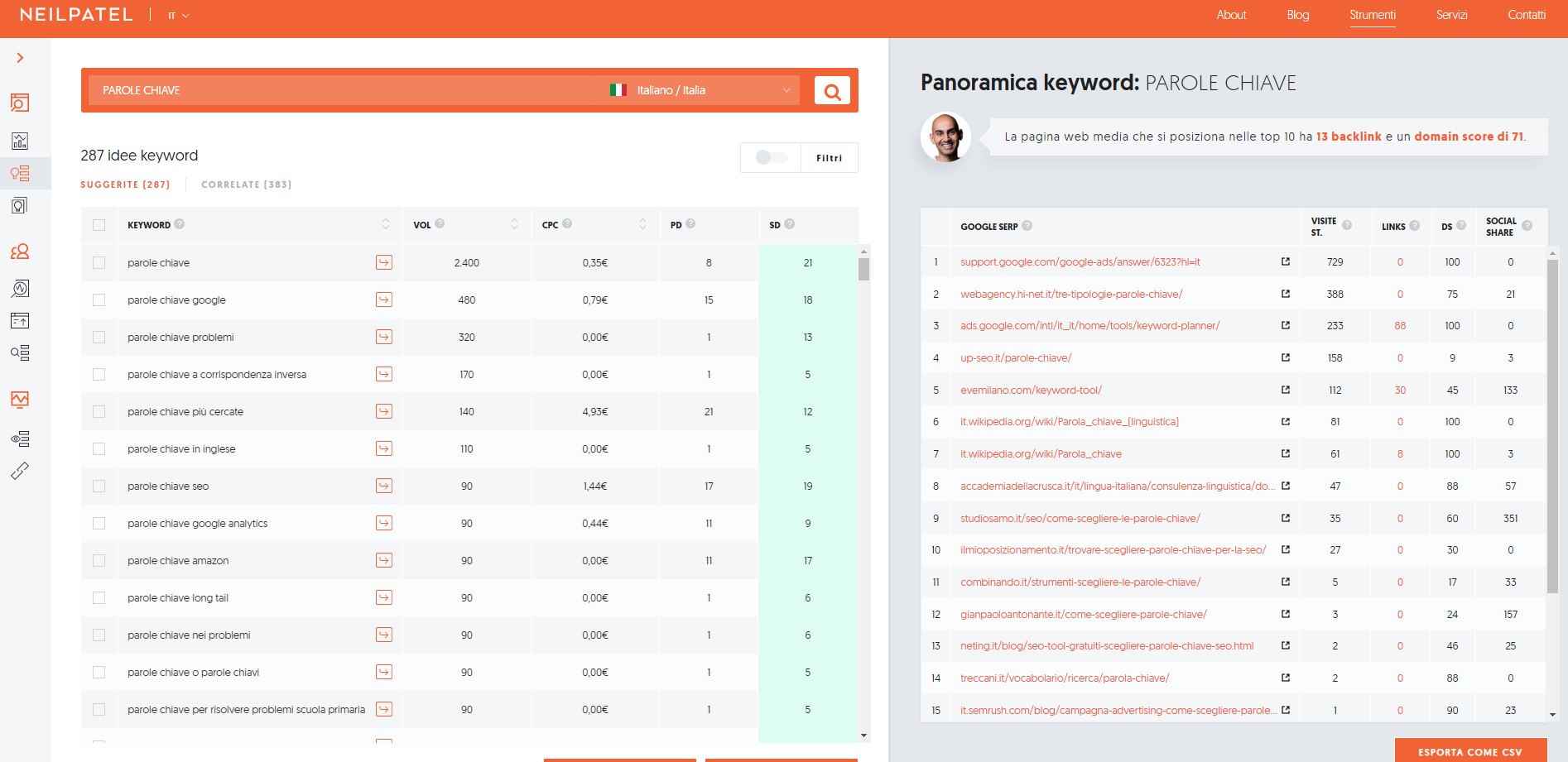Check the box for 'parole chiave google analytics'

[x=99, y=523]
